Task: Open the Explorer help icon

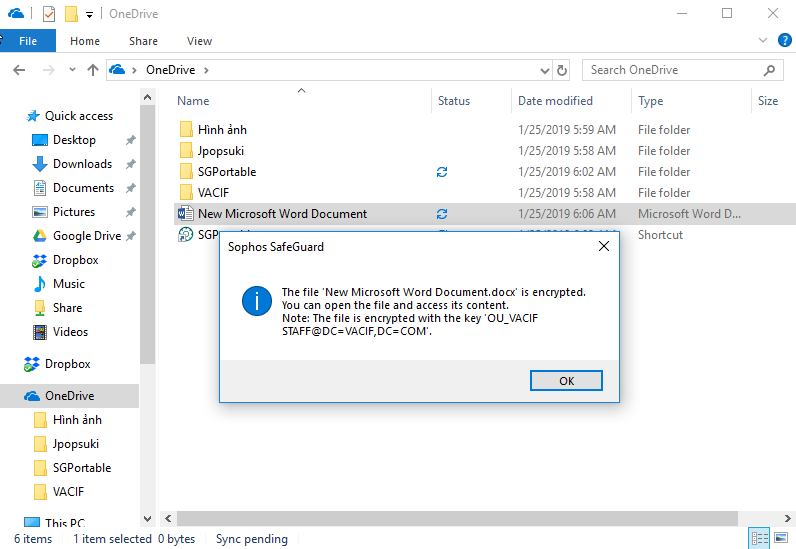Action: click(784, 40)
